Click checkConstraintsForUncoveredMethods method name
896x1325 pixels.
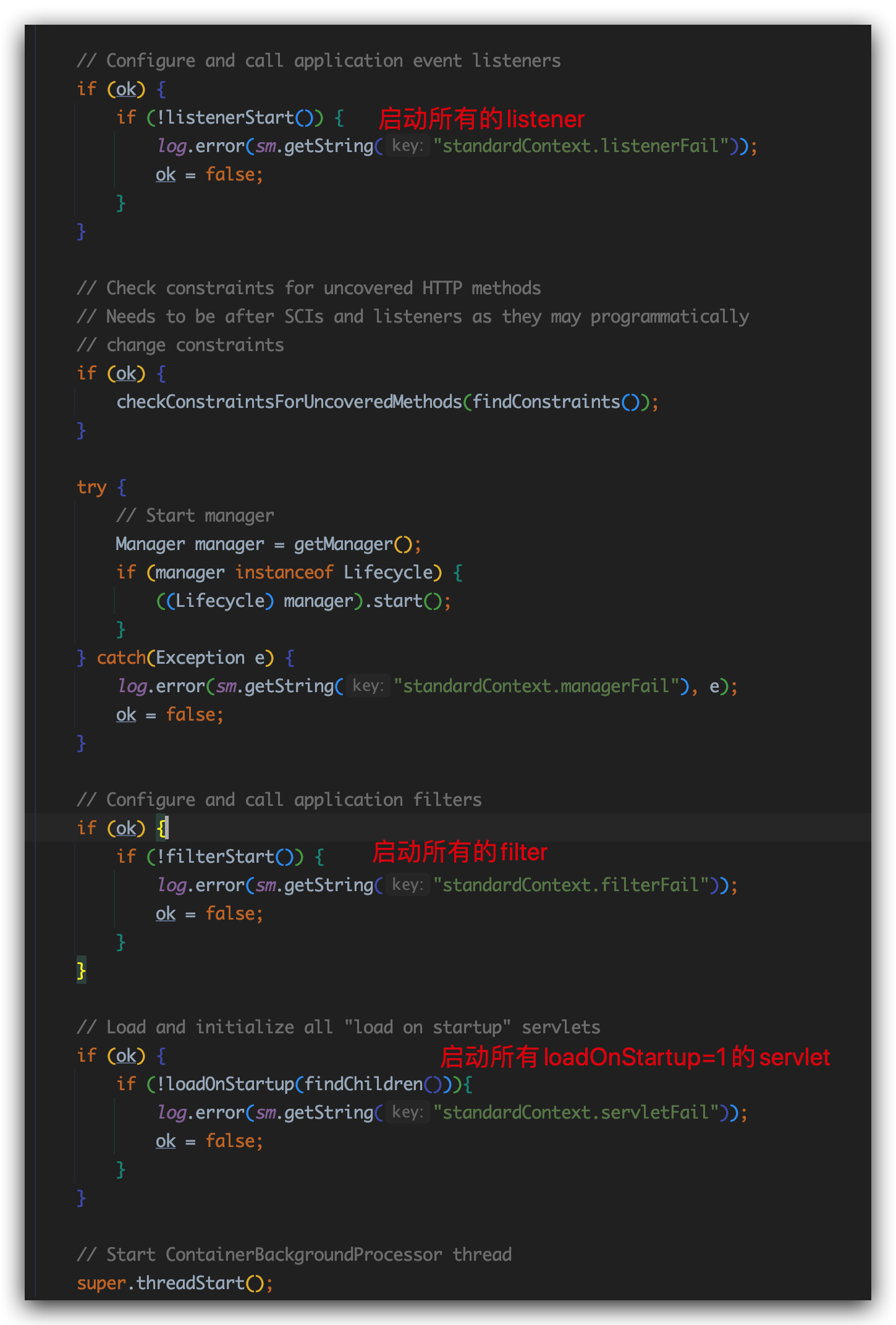click(x=289, y=402)
